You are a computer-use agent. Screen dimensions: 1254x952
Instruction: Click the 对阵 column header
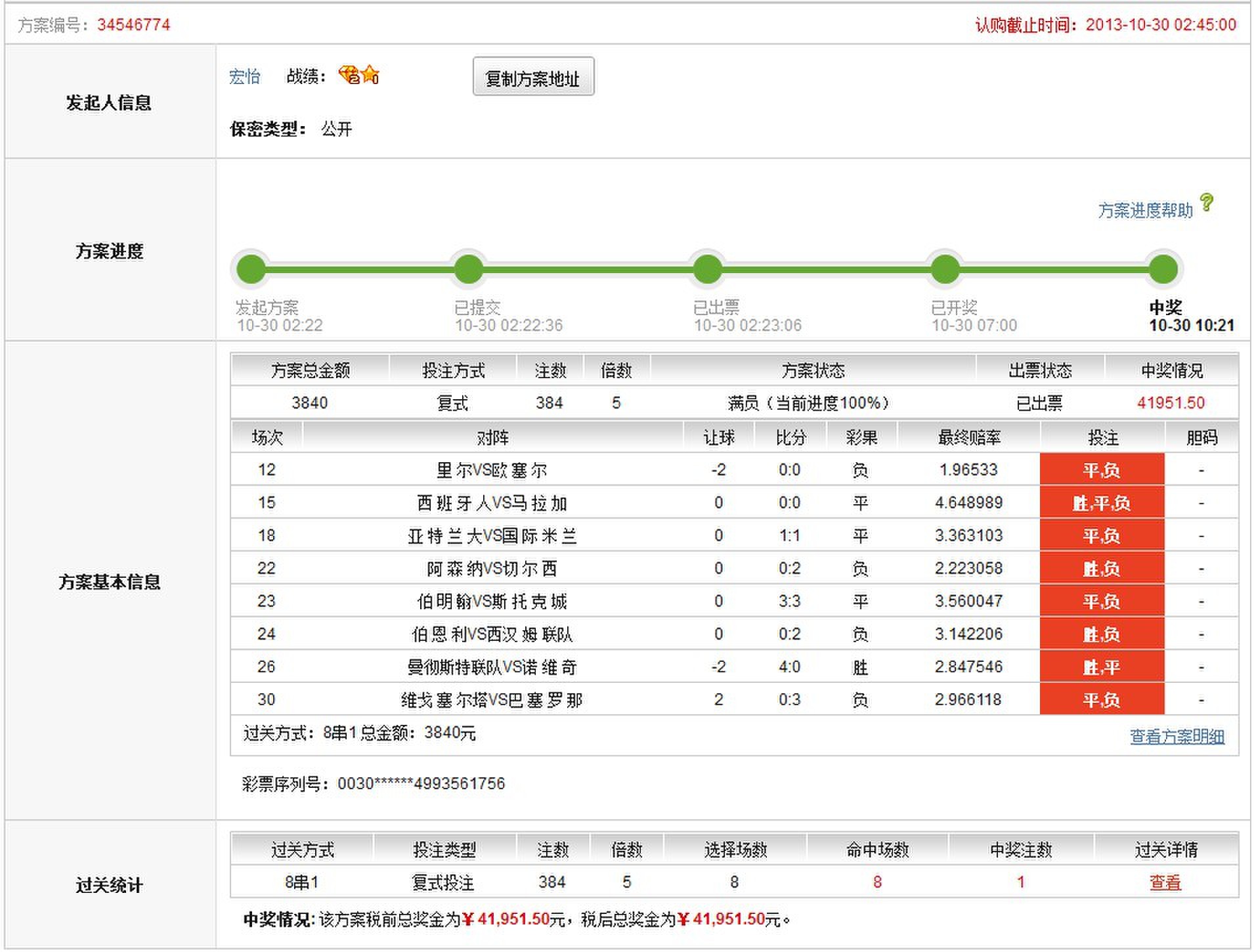click(x=492, y=437)
